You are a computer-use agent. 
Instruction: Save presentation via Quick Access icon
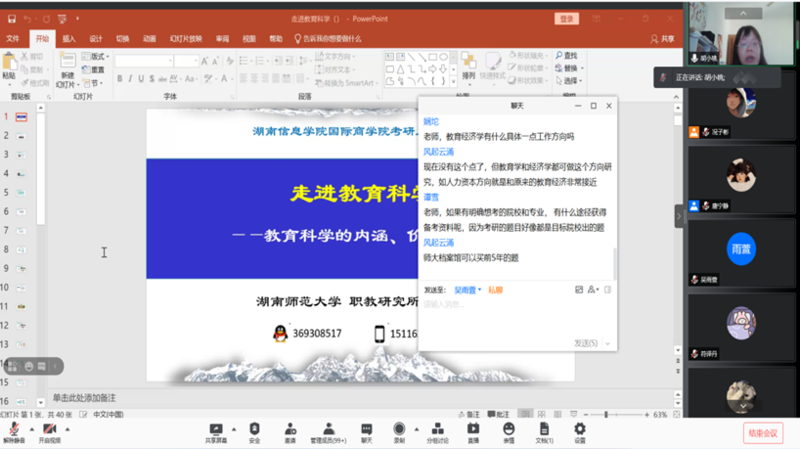[x=12, y=19]
